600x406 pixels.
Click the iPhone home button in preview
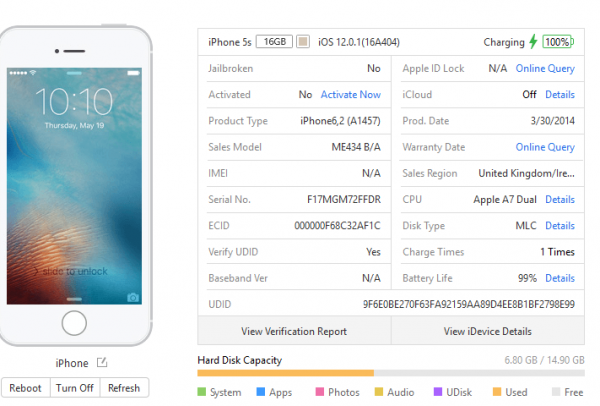tap(74, 323)
